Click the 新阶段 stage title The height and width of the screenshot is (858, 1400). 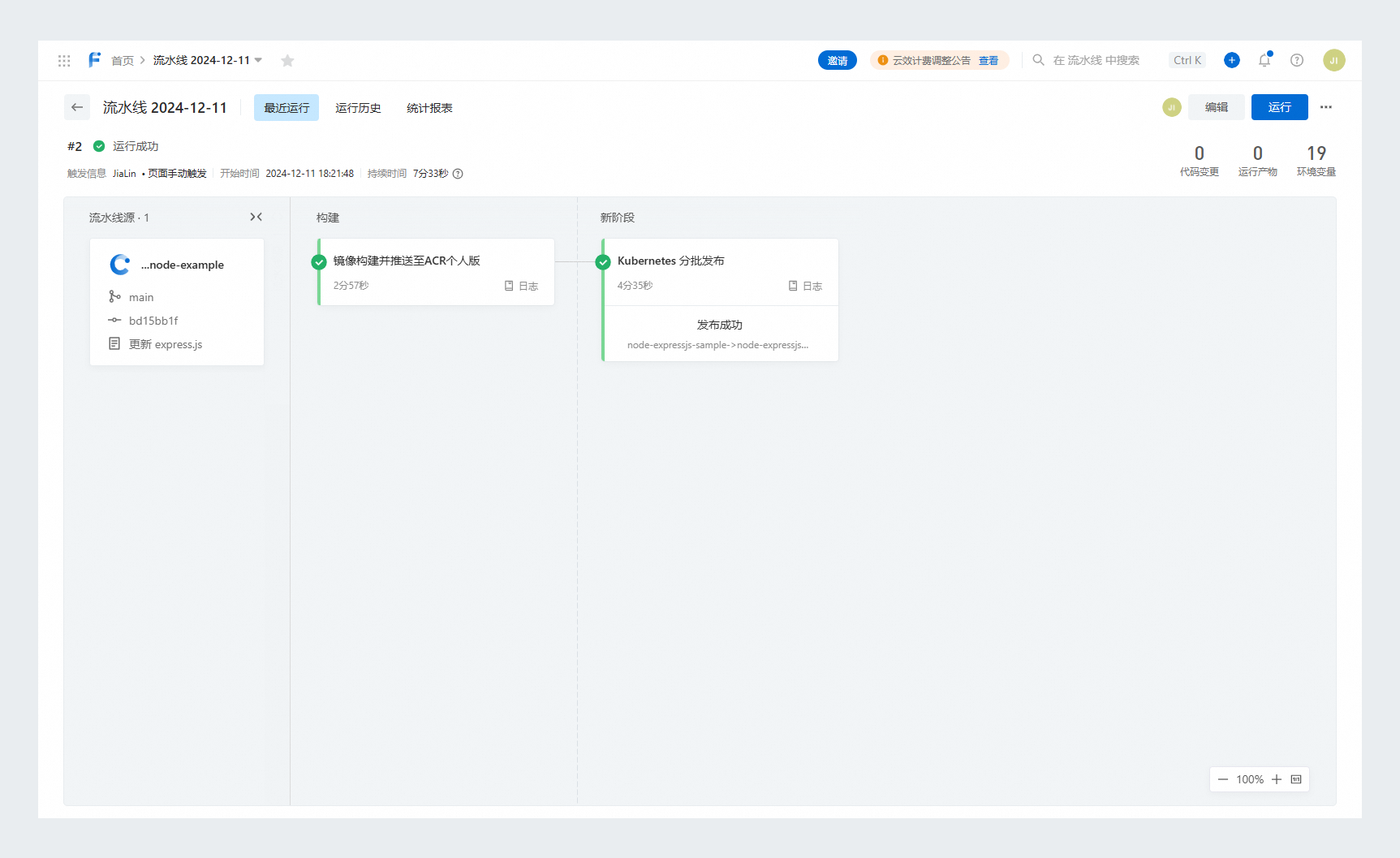(618, 218)
